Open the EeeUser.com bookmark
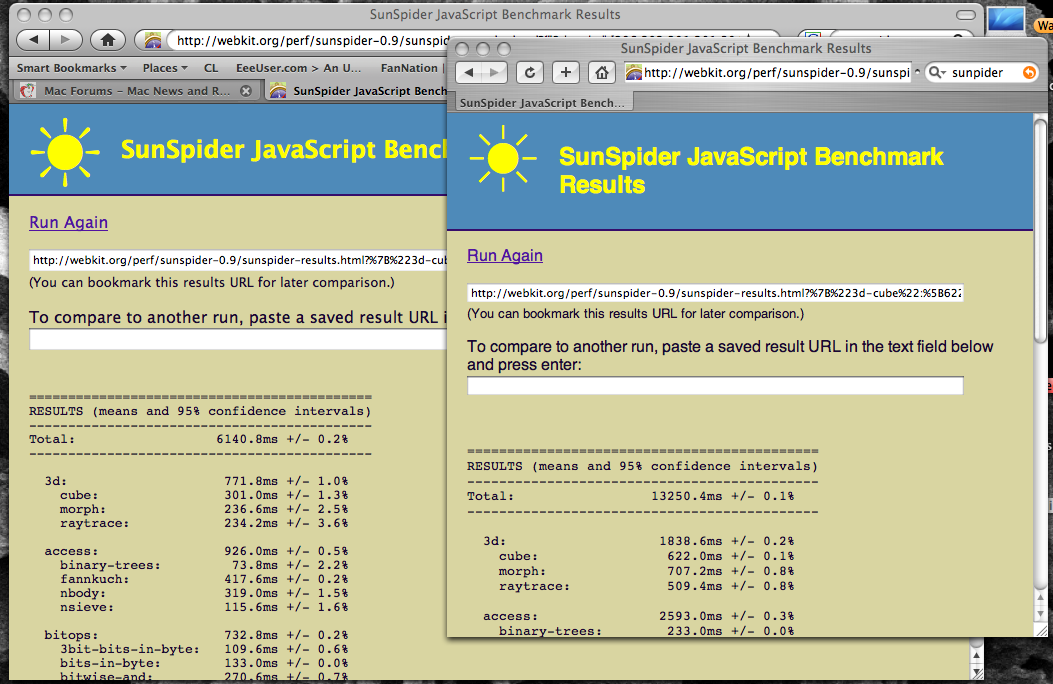 [x=298, y=68]
